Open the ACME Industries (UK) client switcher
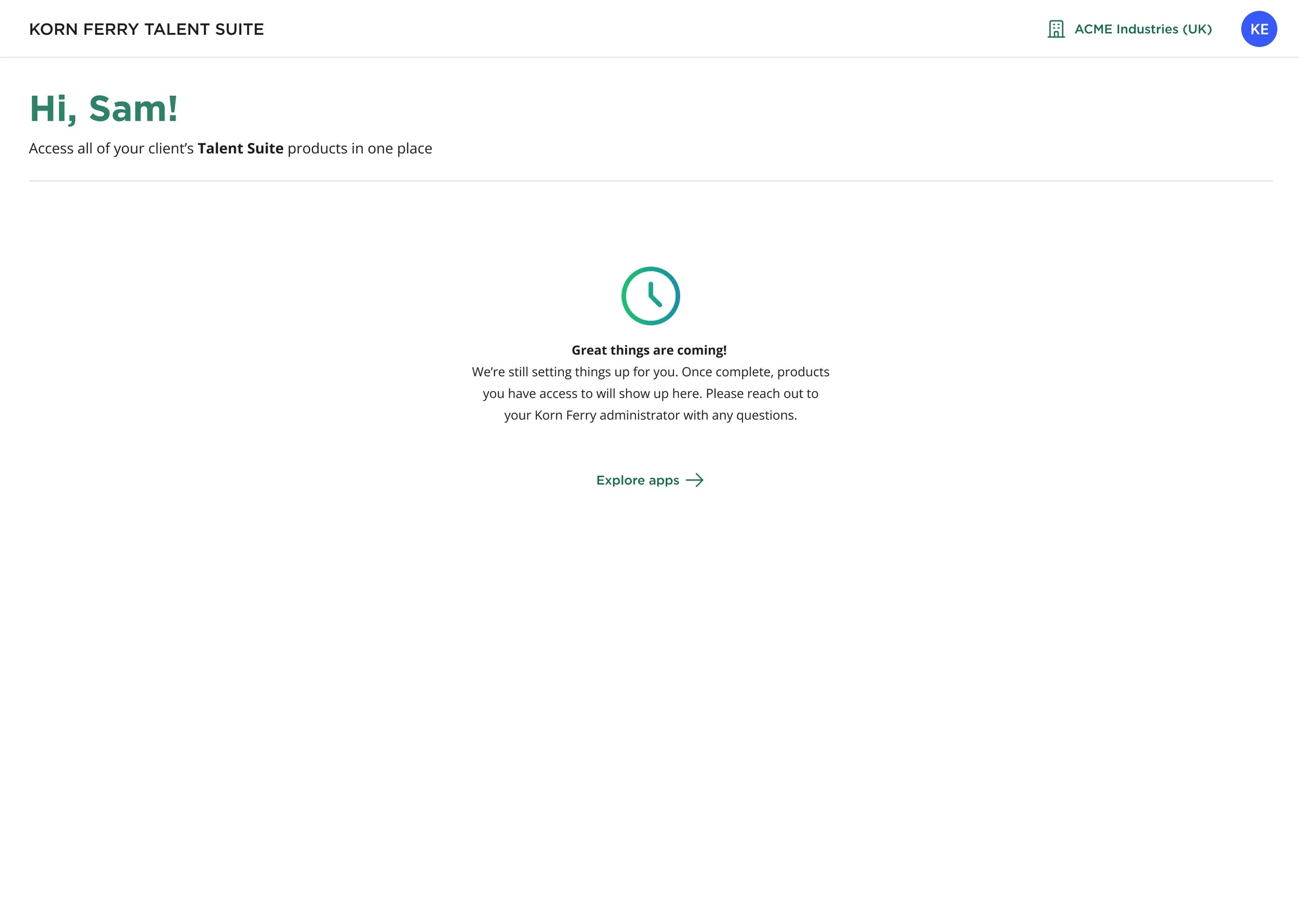Image resolution: width=1299 pixels, height=924 pixels. tap(1142, 29)
